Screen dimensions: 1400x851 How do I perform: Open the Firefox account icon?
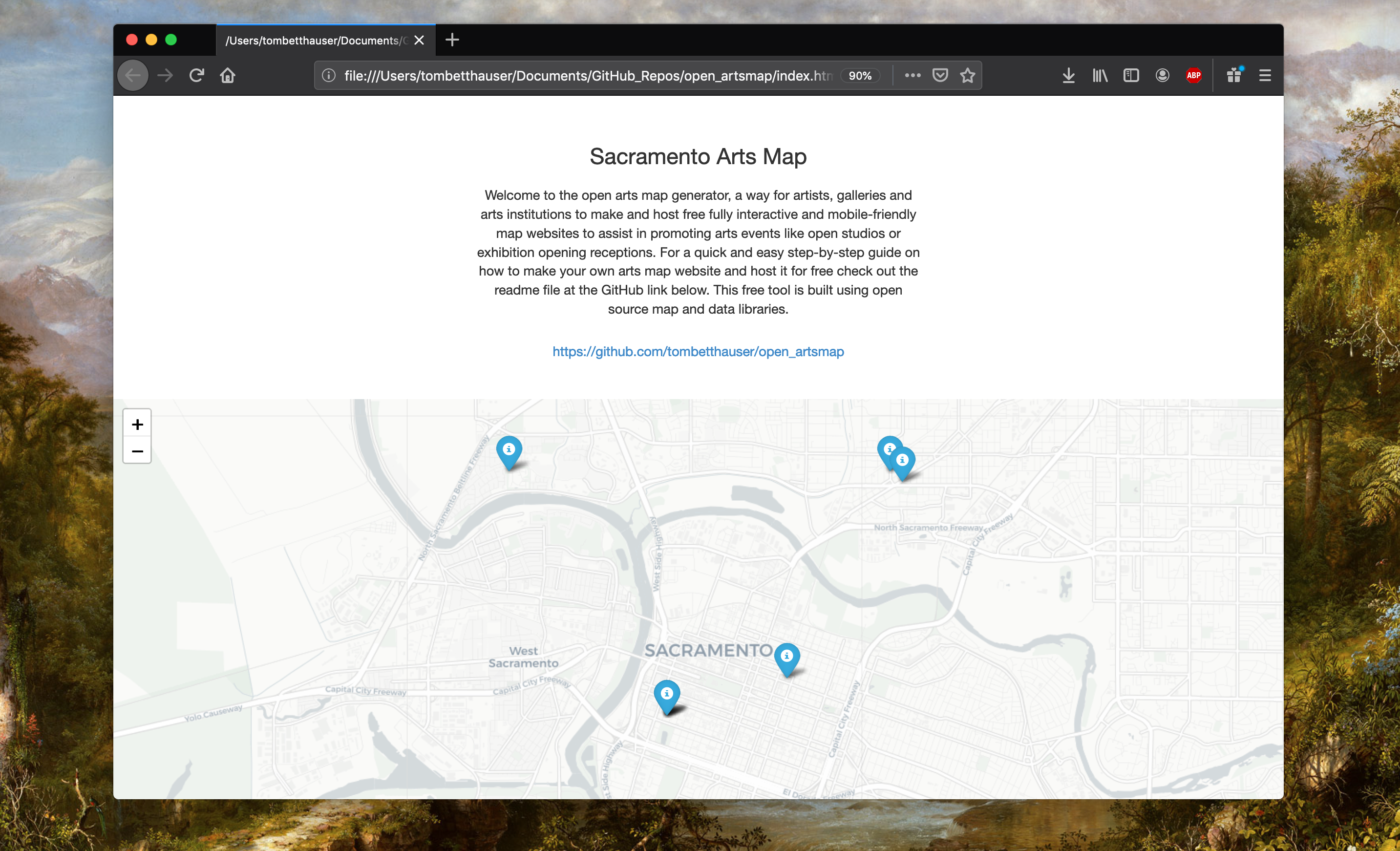click(1162, 76)
